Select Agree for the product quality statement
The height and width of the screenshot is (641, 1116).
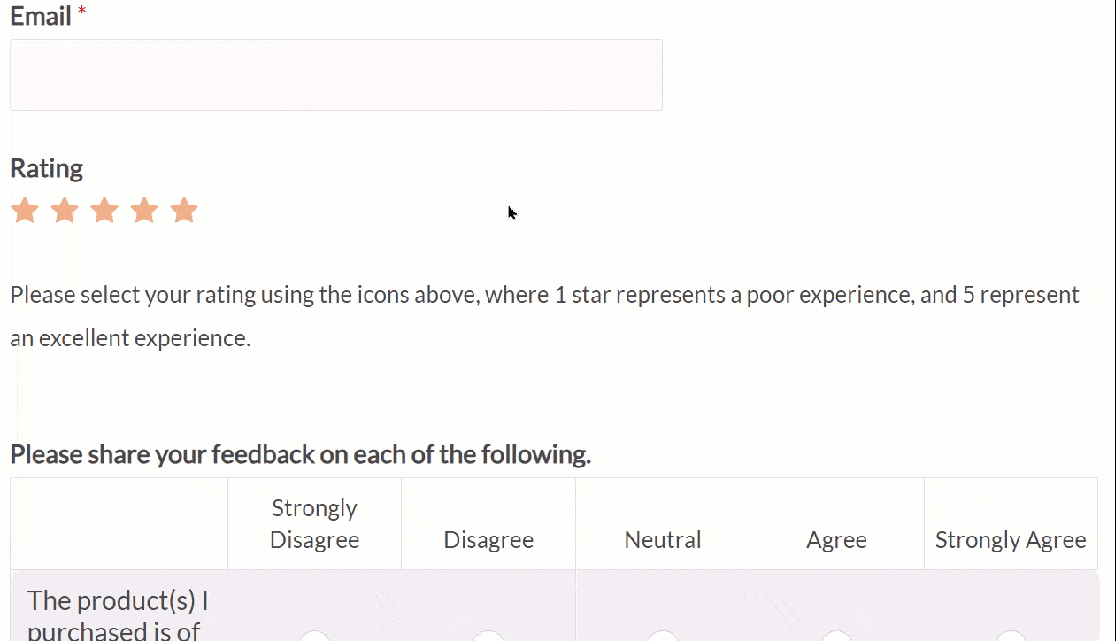(x=836, y=637)
